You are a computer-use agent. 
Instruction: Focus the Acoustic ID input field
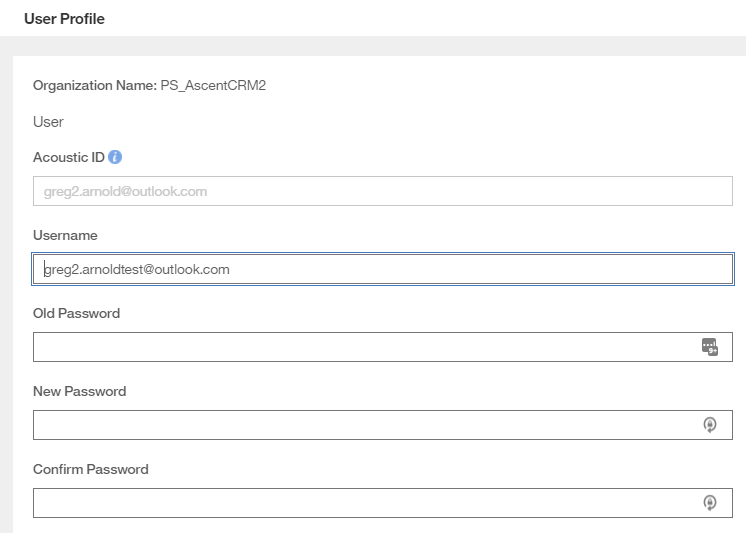tap(382, 191)
